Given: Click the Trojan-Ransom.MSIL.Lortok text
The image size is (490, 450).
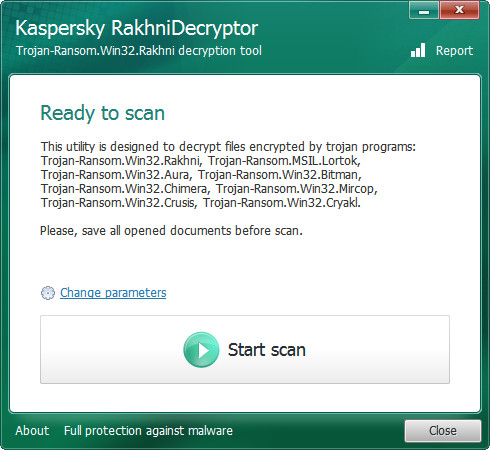Looking at the screenshot, I should (284, 161).
